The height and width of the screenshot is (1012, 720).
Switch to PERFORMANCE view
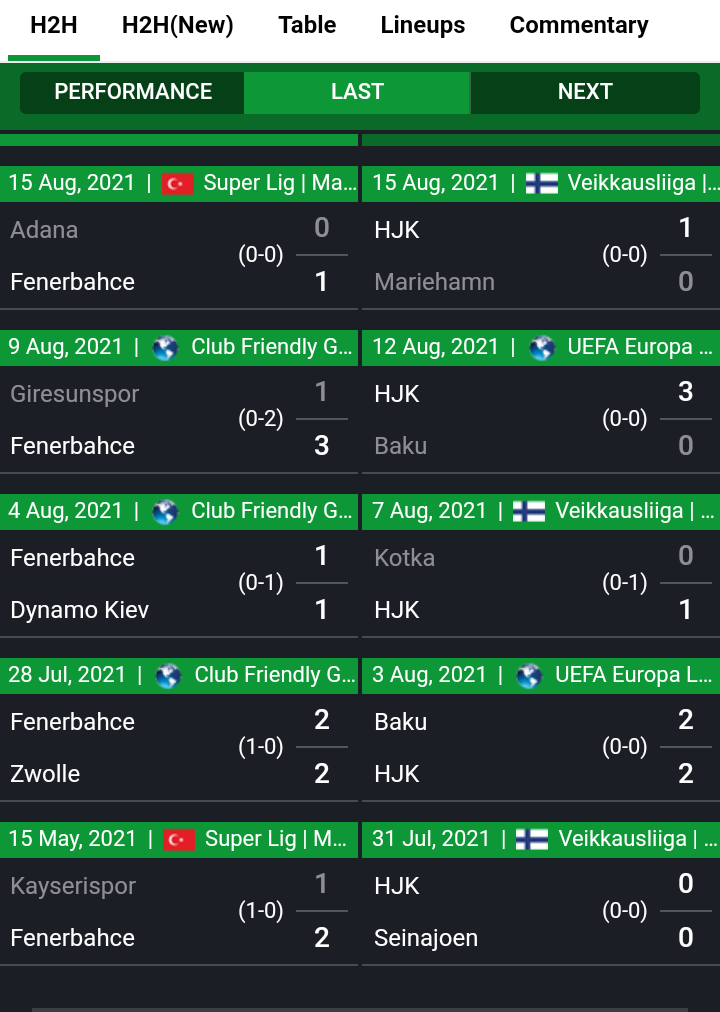[132, 92]
